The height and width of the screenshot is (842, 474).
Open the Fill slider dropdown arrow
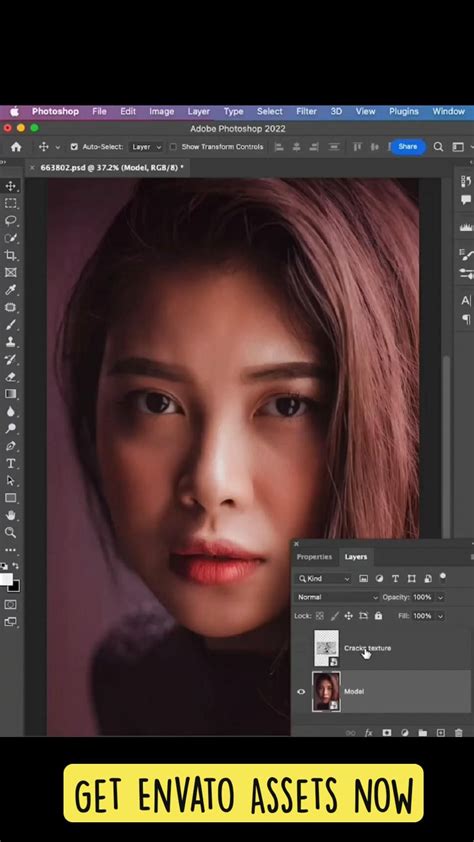441,616
